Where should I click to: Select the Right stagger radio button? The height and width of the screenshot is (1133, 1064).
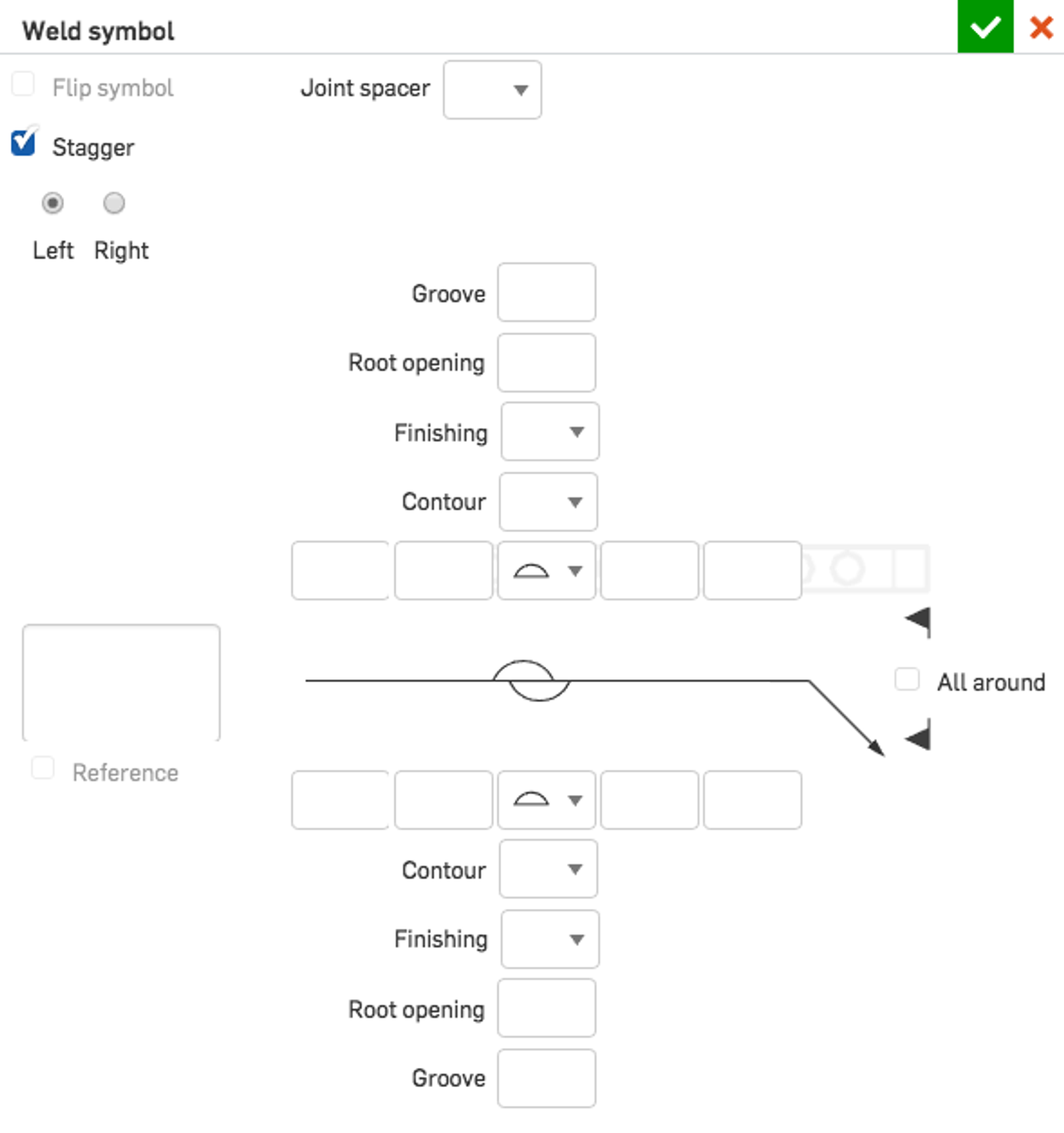[x=114, y=203]
